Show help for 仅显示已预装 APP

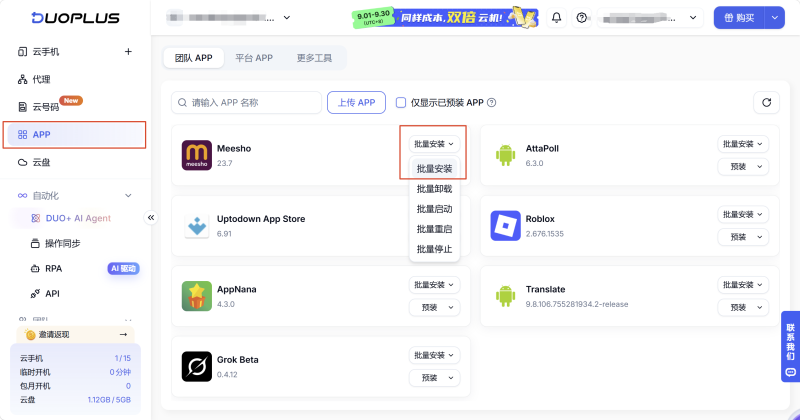491,103
